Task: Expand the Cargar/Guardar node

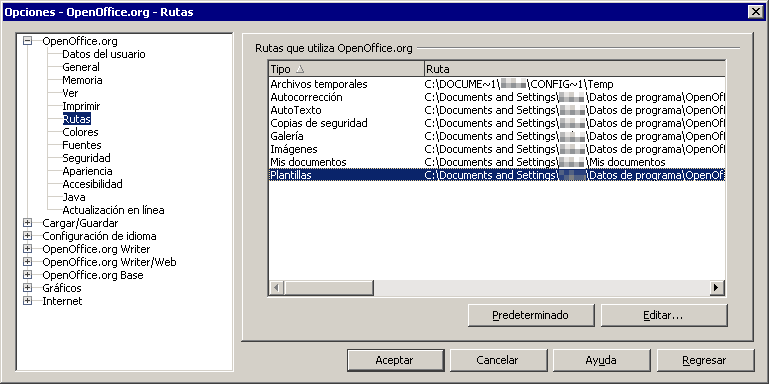Action: pyautogui.click(x=27, y=223)
